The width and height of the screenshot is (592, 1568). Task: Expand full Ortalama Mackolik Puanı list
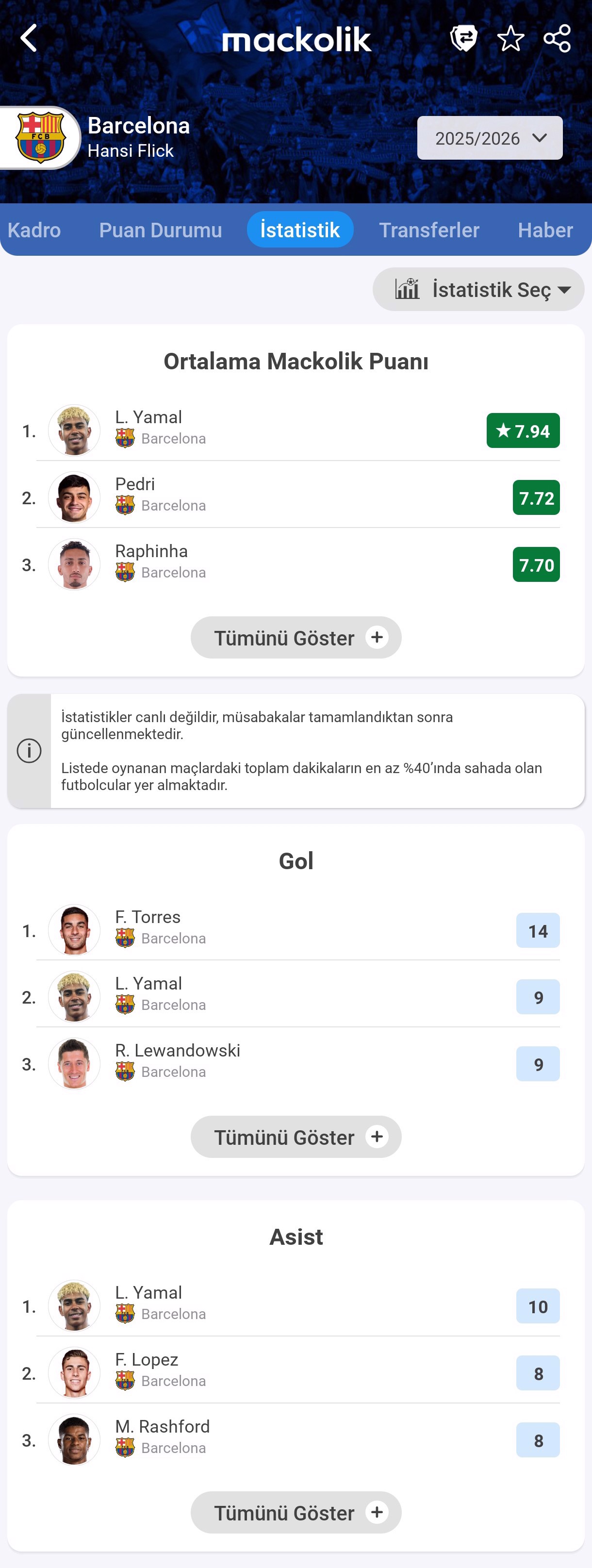tap(296, 637)
